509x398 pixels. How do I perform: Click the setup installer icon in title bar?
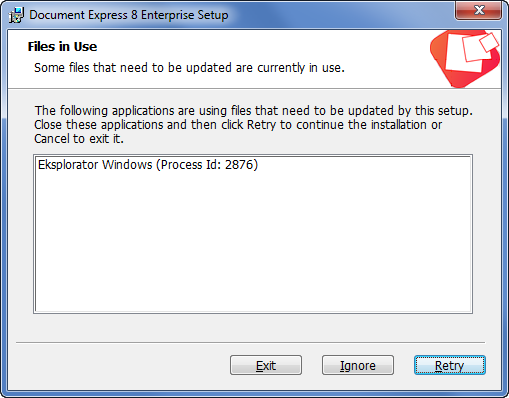click(16, 15)
